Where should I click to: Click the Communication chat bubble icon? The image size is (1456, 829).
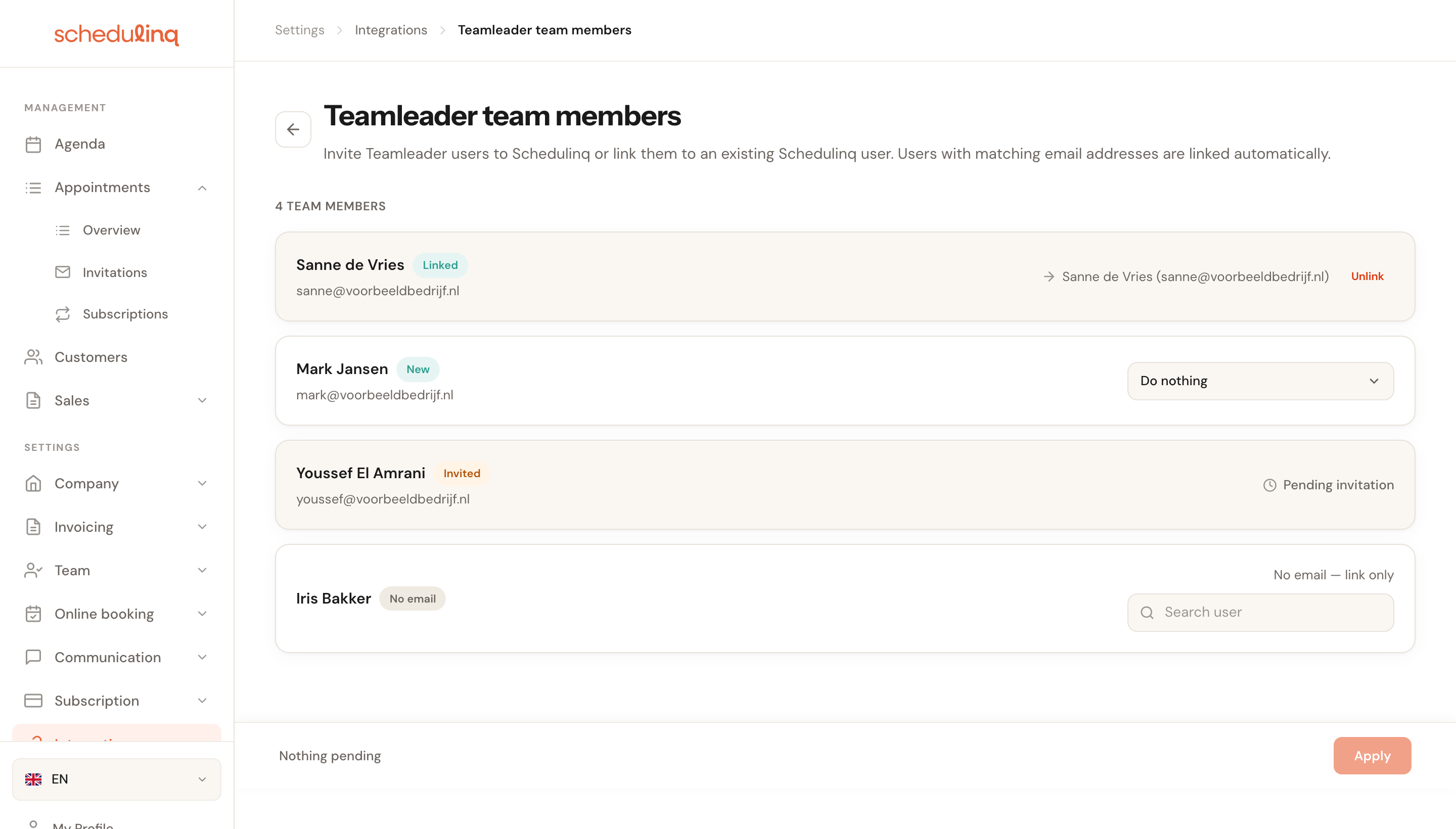[x=33, y=657]
